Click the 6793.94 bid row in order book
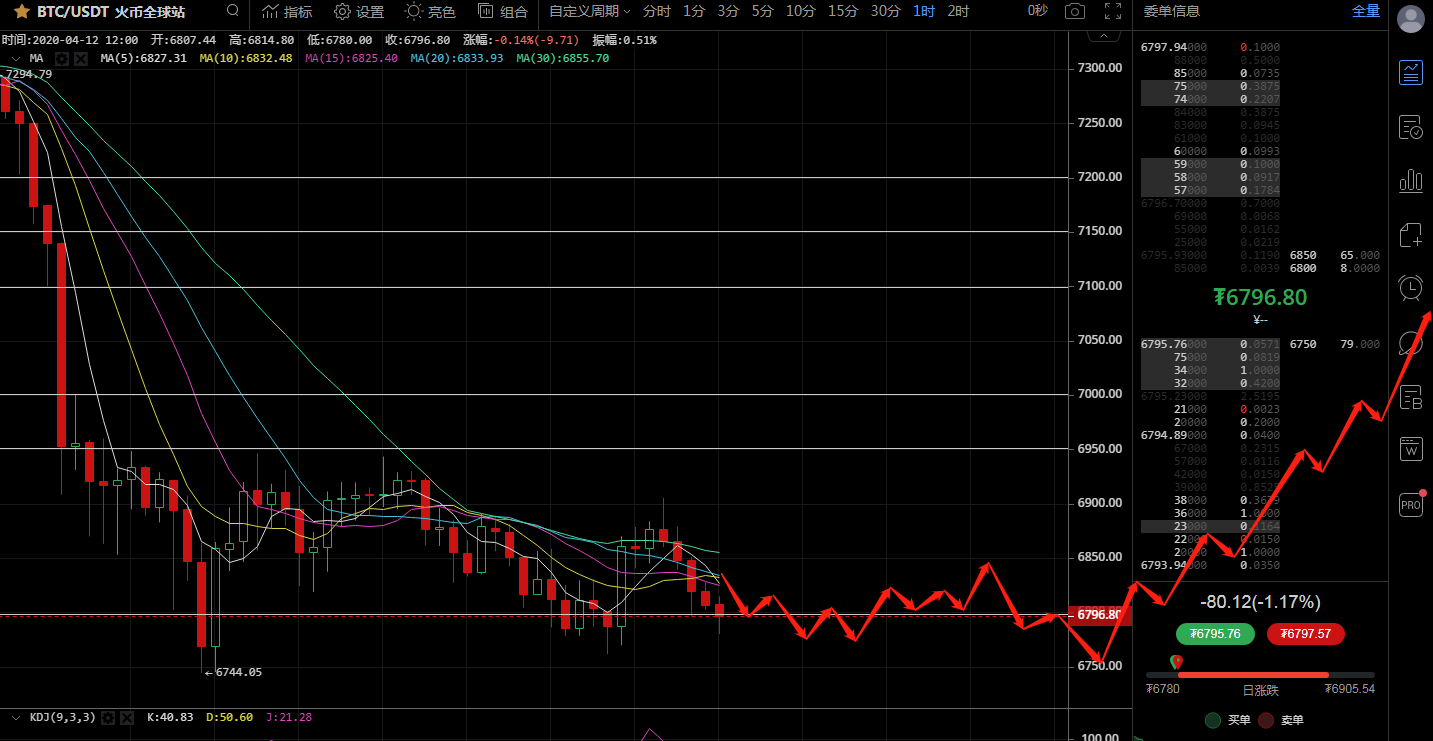The height and width of the screenshot is (741, 1433). tap(1210, 565)
